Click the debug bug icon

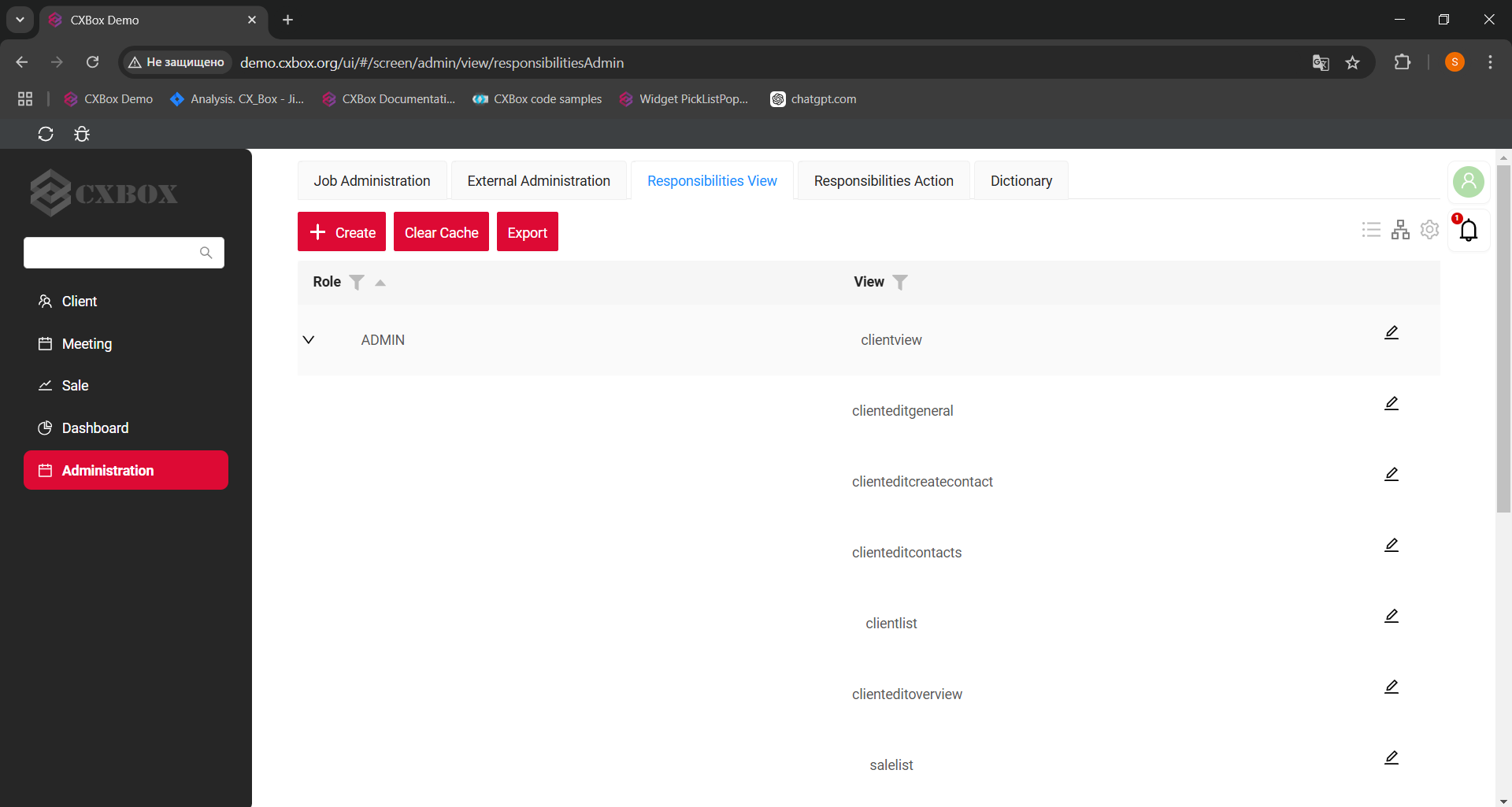pyautogui.click(x=82, y=134)
